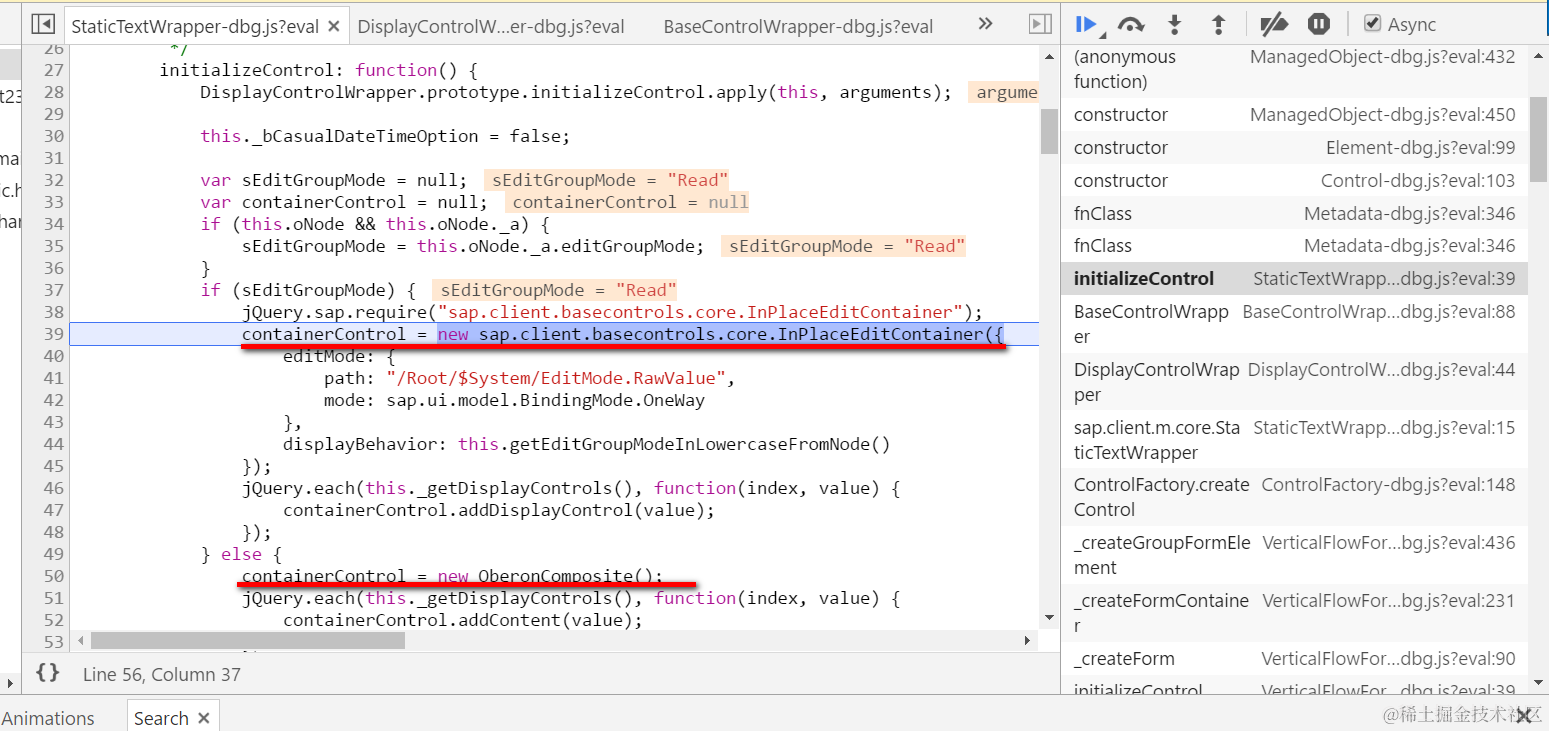The height and width of the screenshot is (731, 1549).
Task: Click the vertical scrollbar of code editor
Action: click(x=1048, y=131)
